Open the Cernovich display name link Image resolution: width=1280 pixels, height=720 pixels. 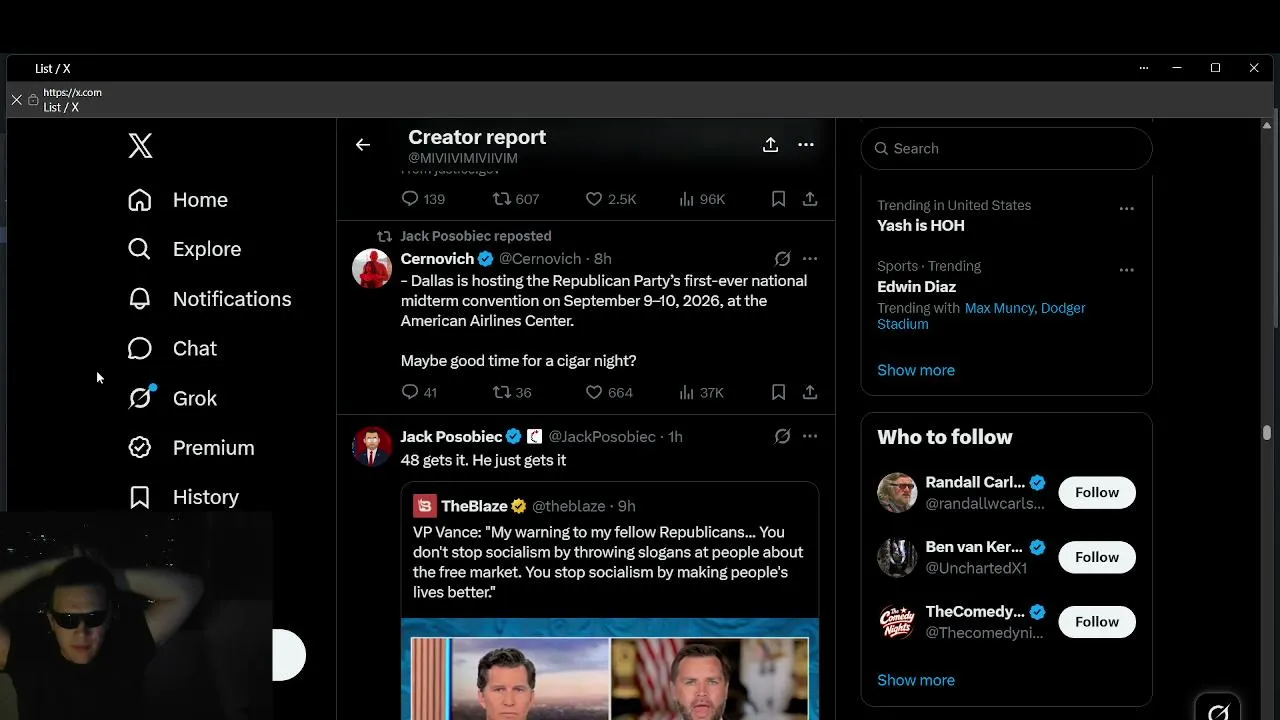pyautogui.click(x=437, y=259)
